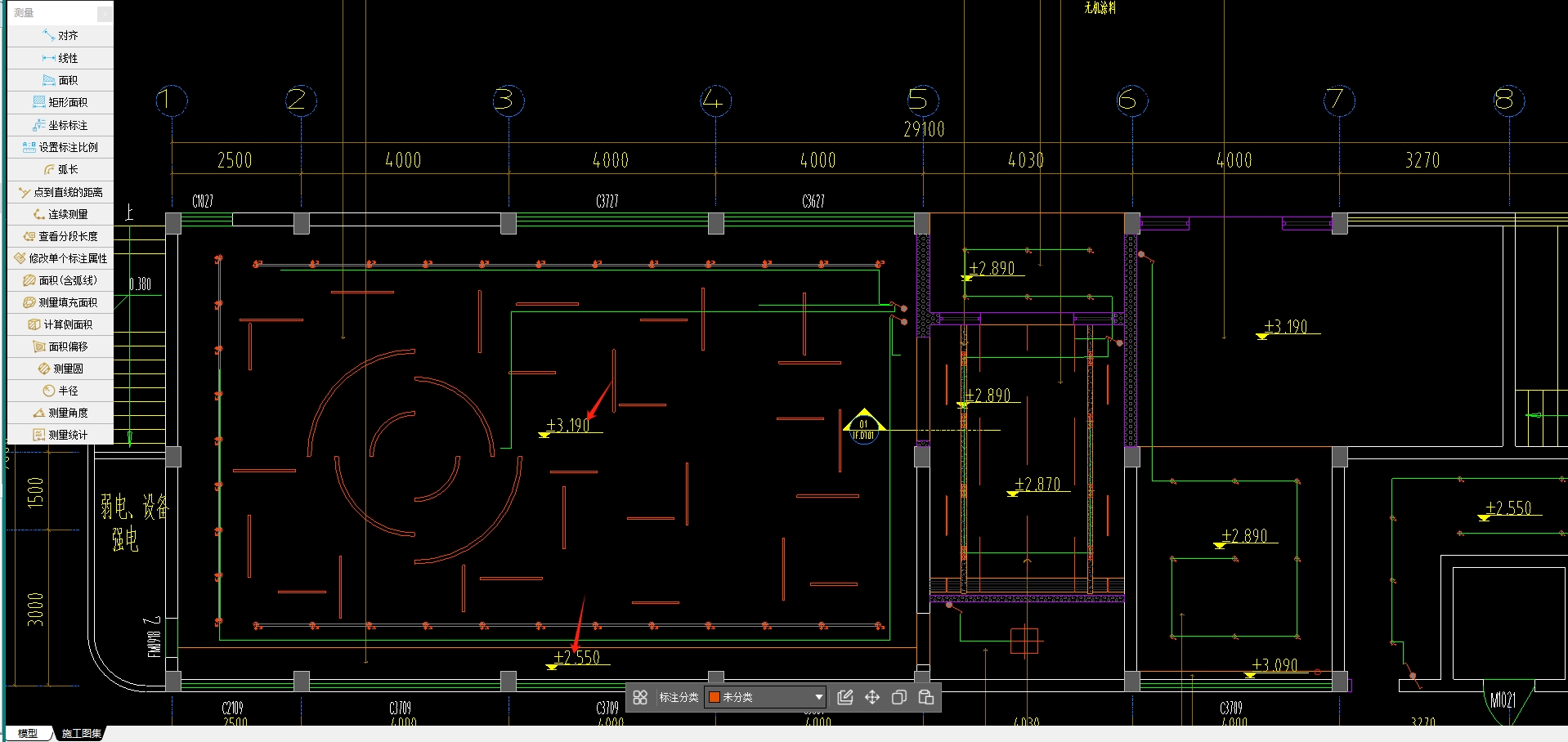Select the 面积偏移 area offset tool
1568x742 pixels.
pos(60,346)
